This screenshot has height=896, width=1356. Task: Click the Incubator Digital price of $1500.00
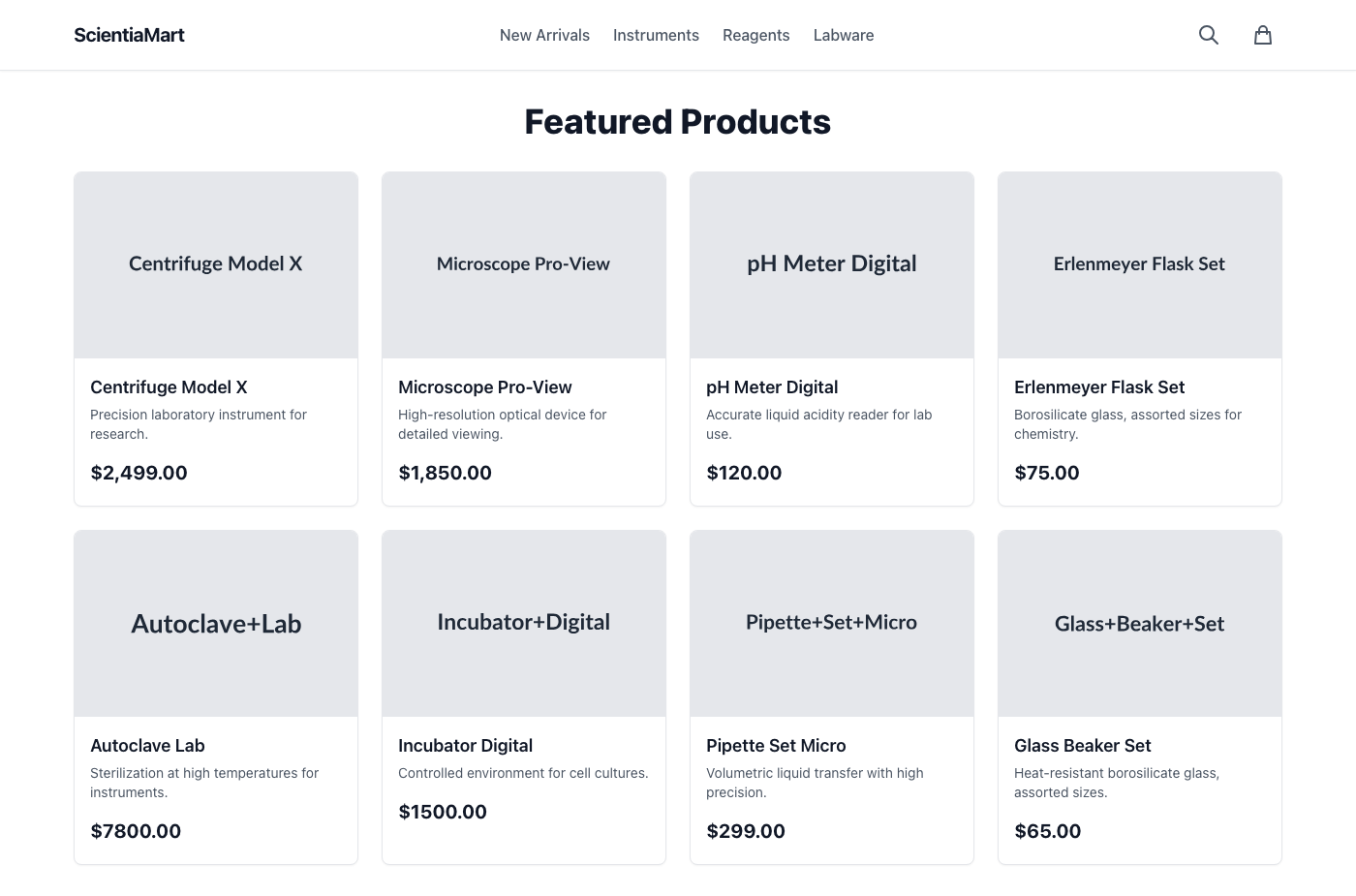(x=443, y=811)
